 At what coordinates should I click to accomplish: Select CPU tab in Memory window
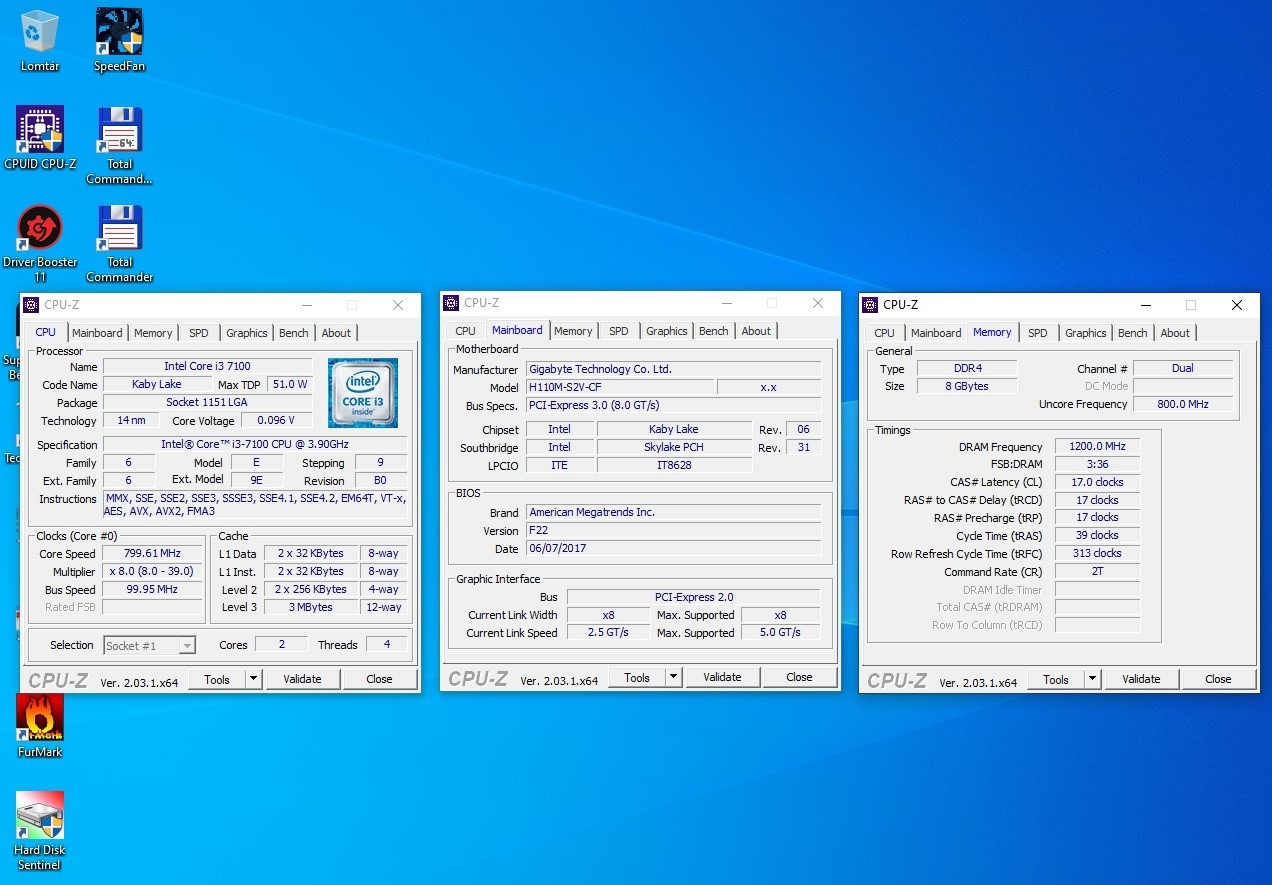coord(884,333)
